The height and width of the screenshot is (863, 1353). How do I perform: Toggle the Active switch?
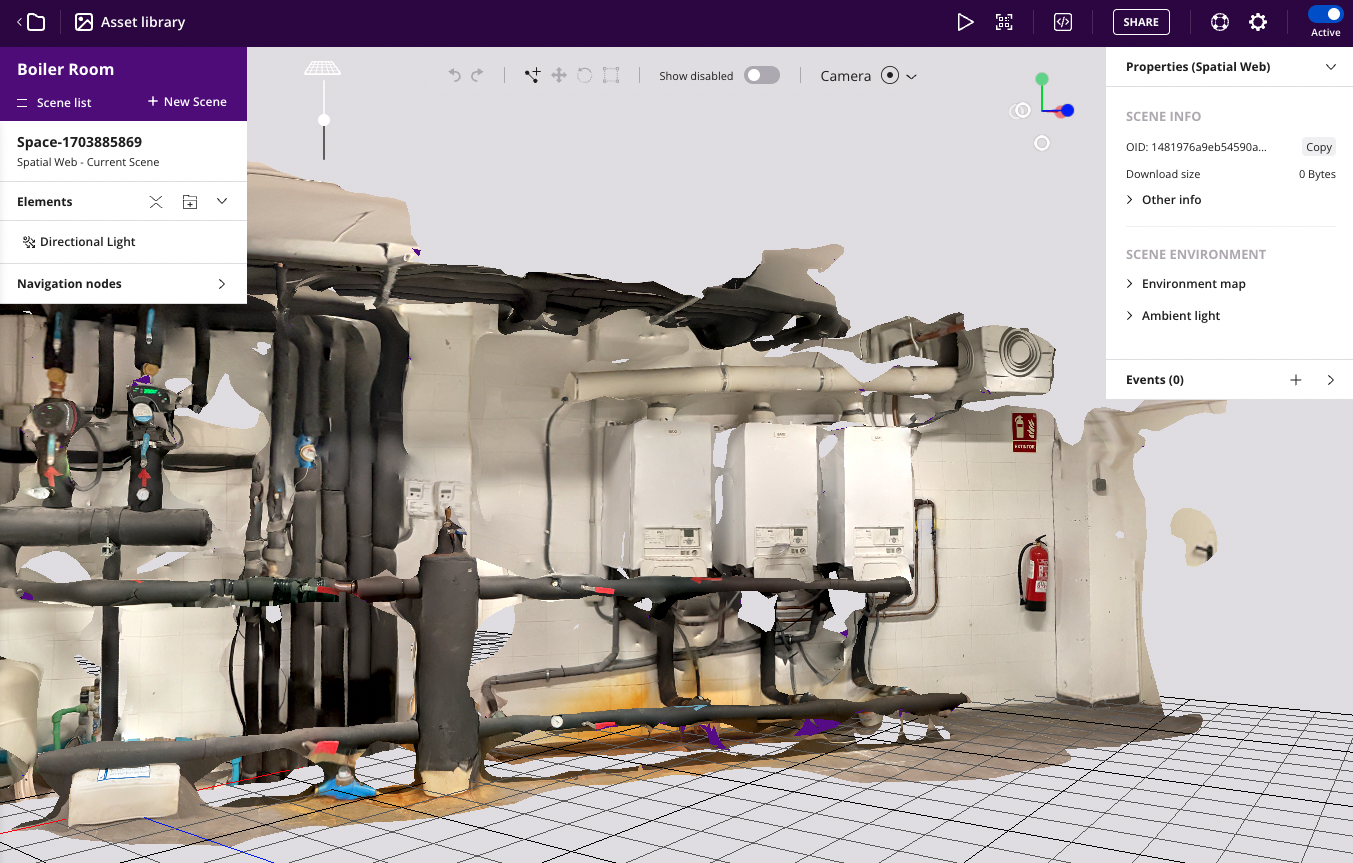[x=1326, y=14]
